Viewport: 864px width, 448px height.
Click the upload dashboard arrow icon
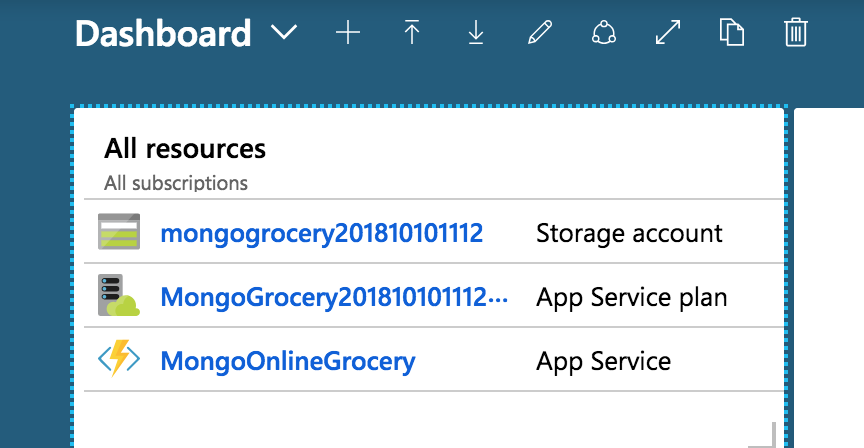(411, 33)
